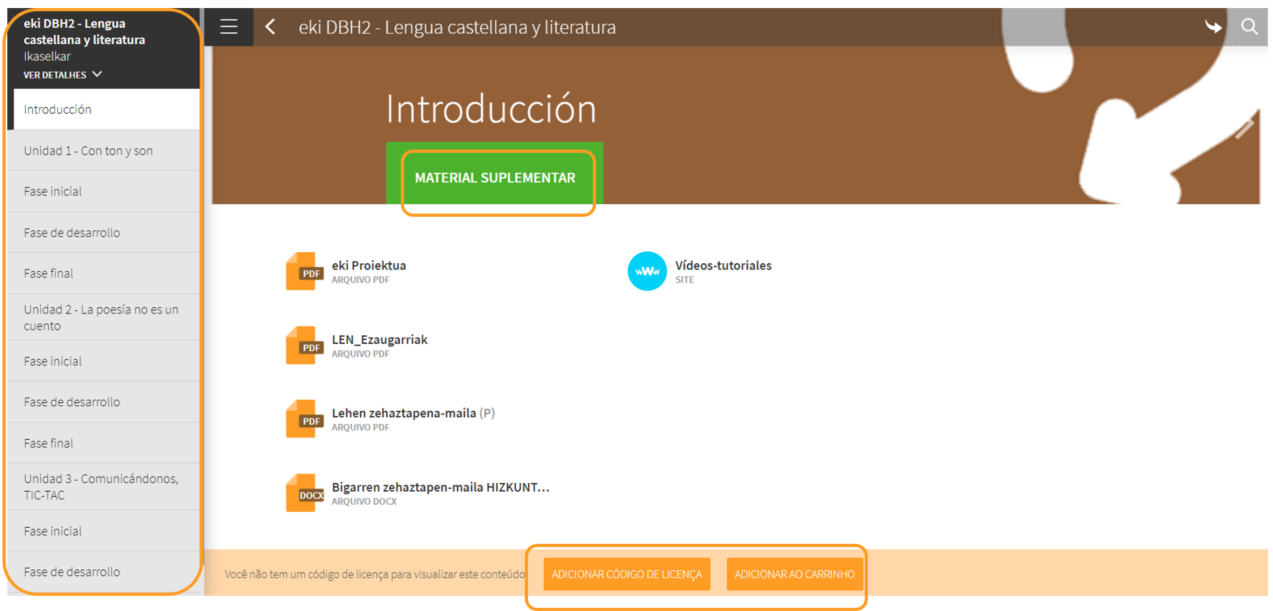Open the Bigarren zehaztapen-maila DOCX icon
This screenshot has width=1273, height=611.
tap(304, 494)
